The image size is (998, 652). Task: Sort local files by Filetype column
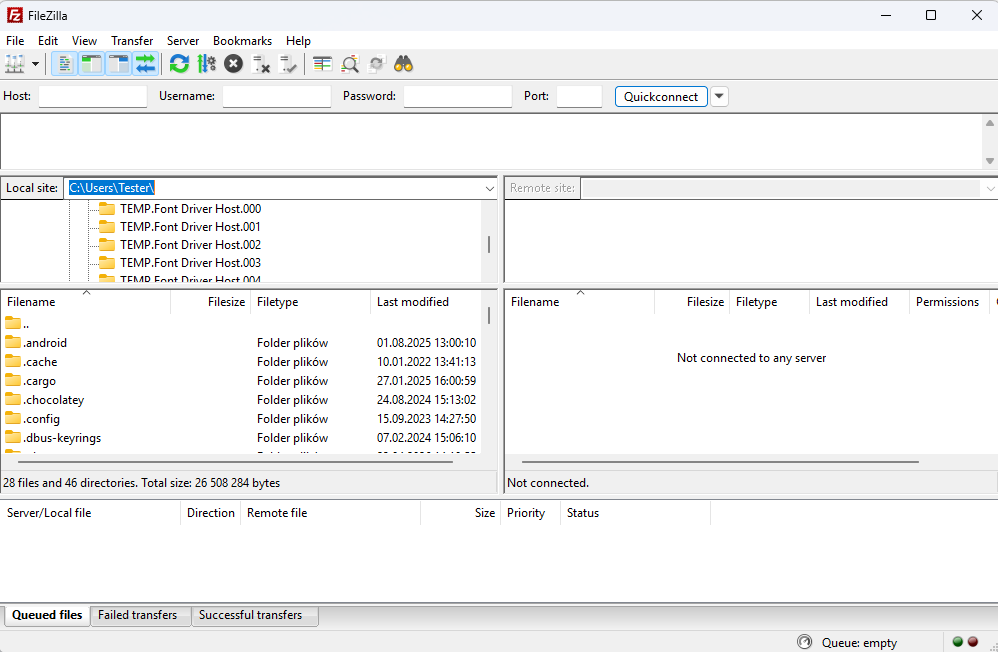[x=311, y=302]
